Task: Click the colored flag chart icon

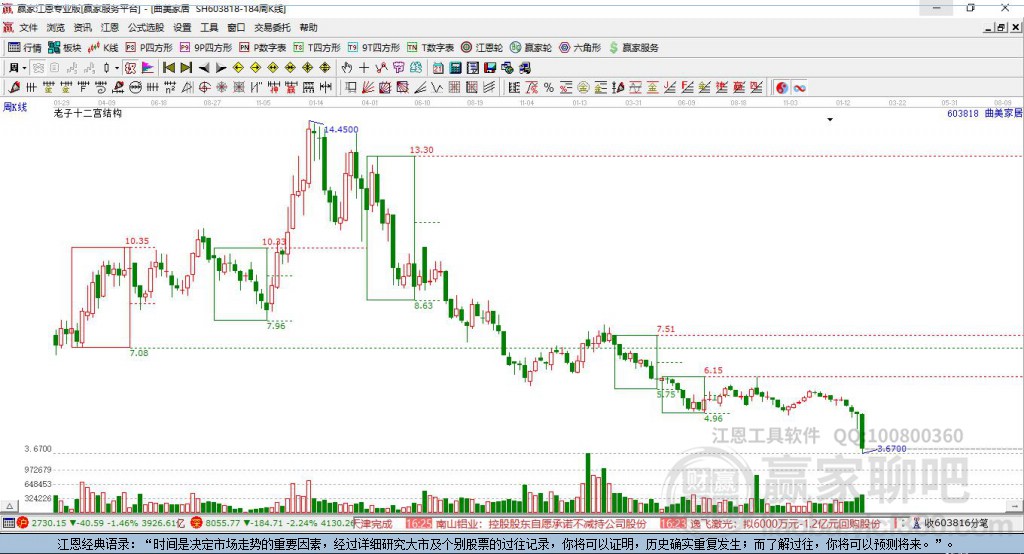Action: pos(148,68)
